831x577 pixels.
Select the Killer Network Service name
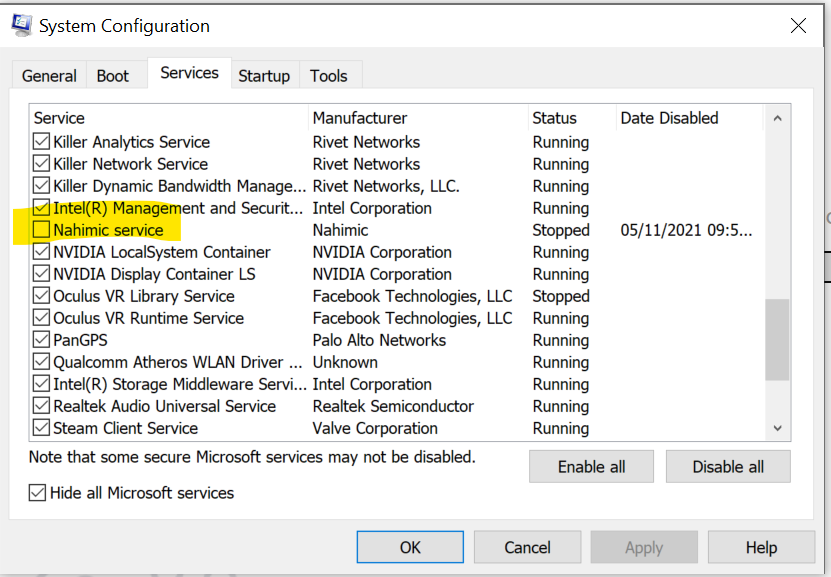tap(130, 164)
